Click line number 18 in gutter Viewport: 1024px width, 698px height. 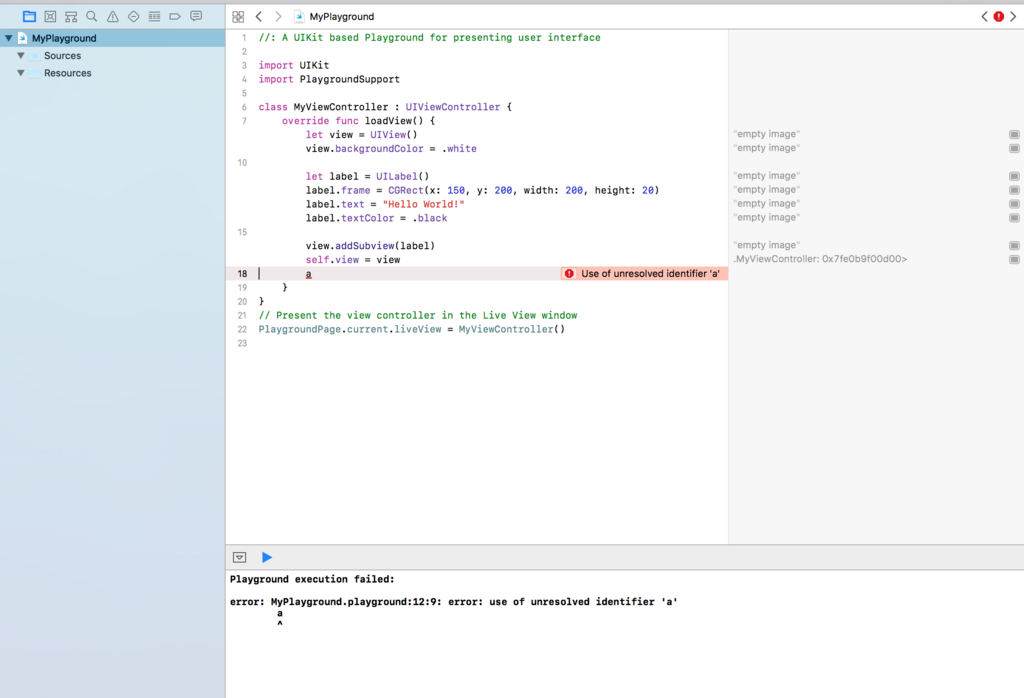[242, 274]
